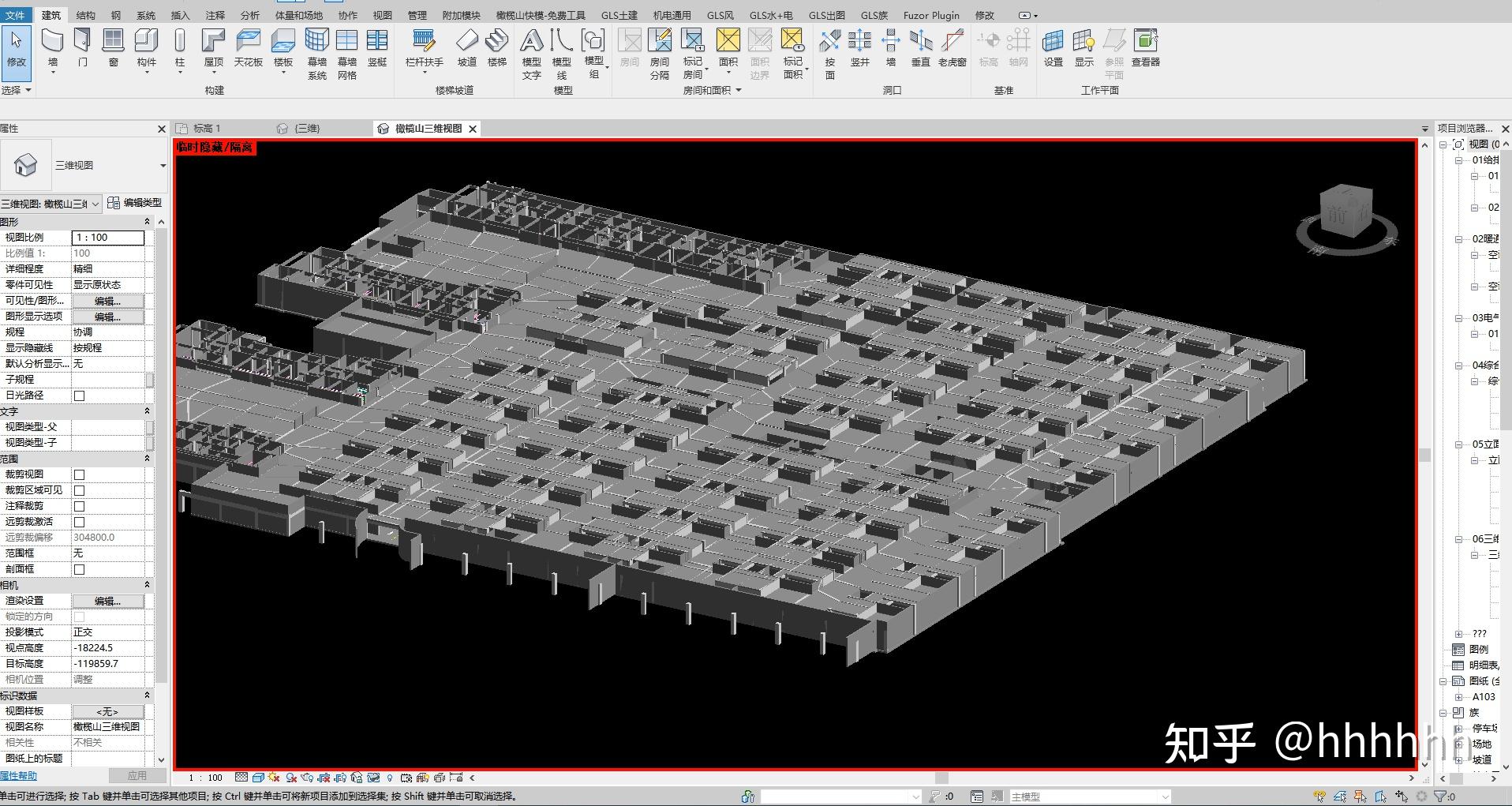
Task: Enable the Crop View (裁剪视图) checkbox
Action: click(x=79, y=474)
